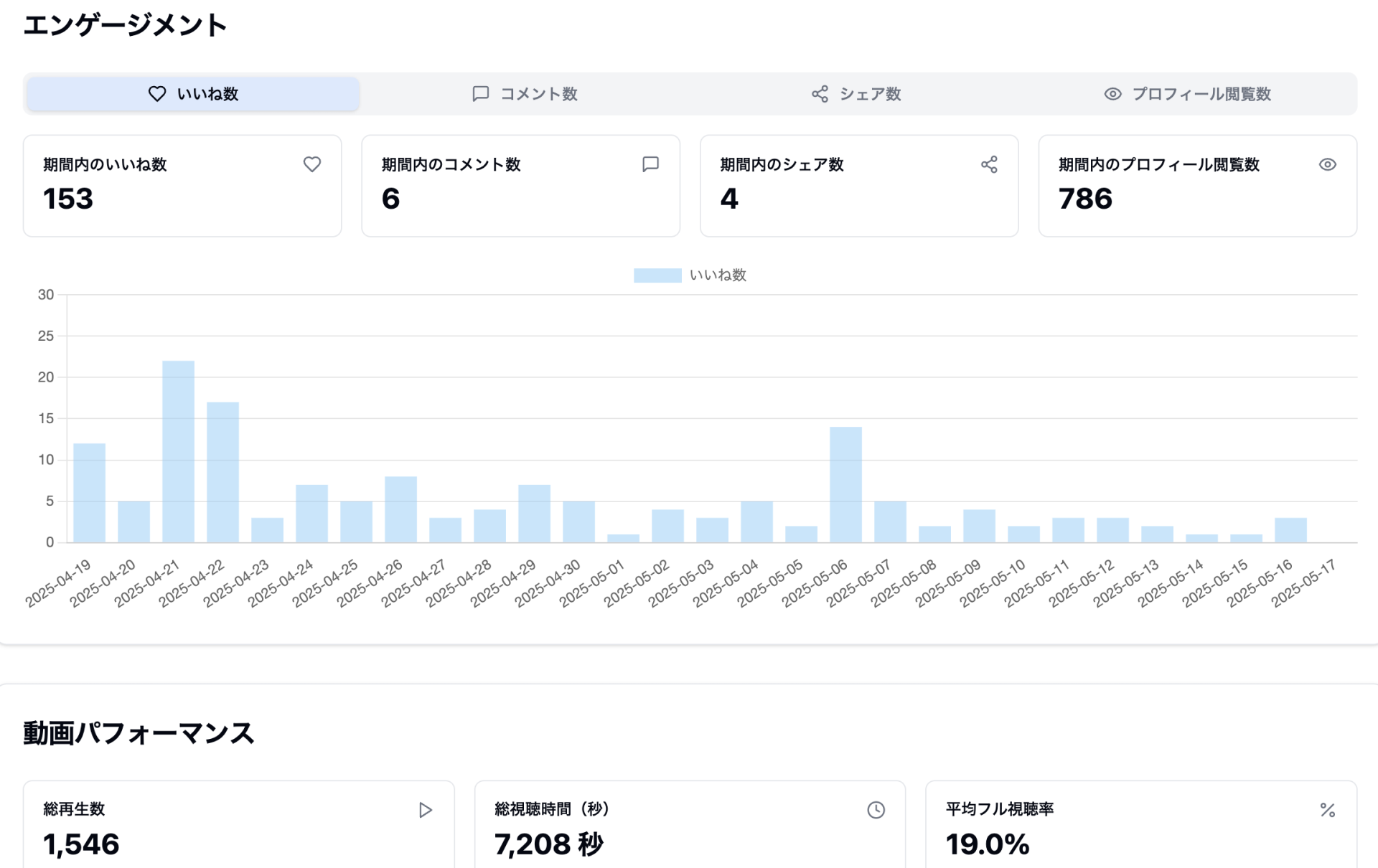Viewport: 1378px width, 868px height.
Task: Click the percent icon in 平均フル視聴率 card
Action: tap(1327, 810)
